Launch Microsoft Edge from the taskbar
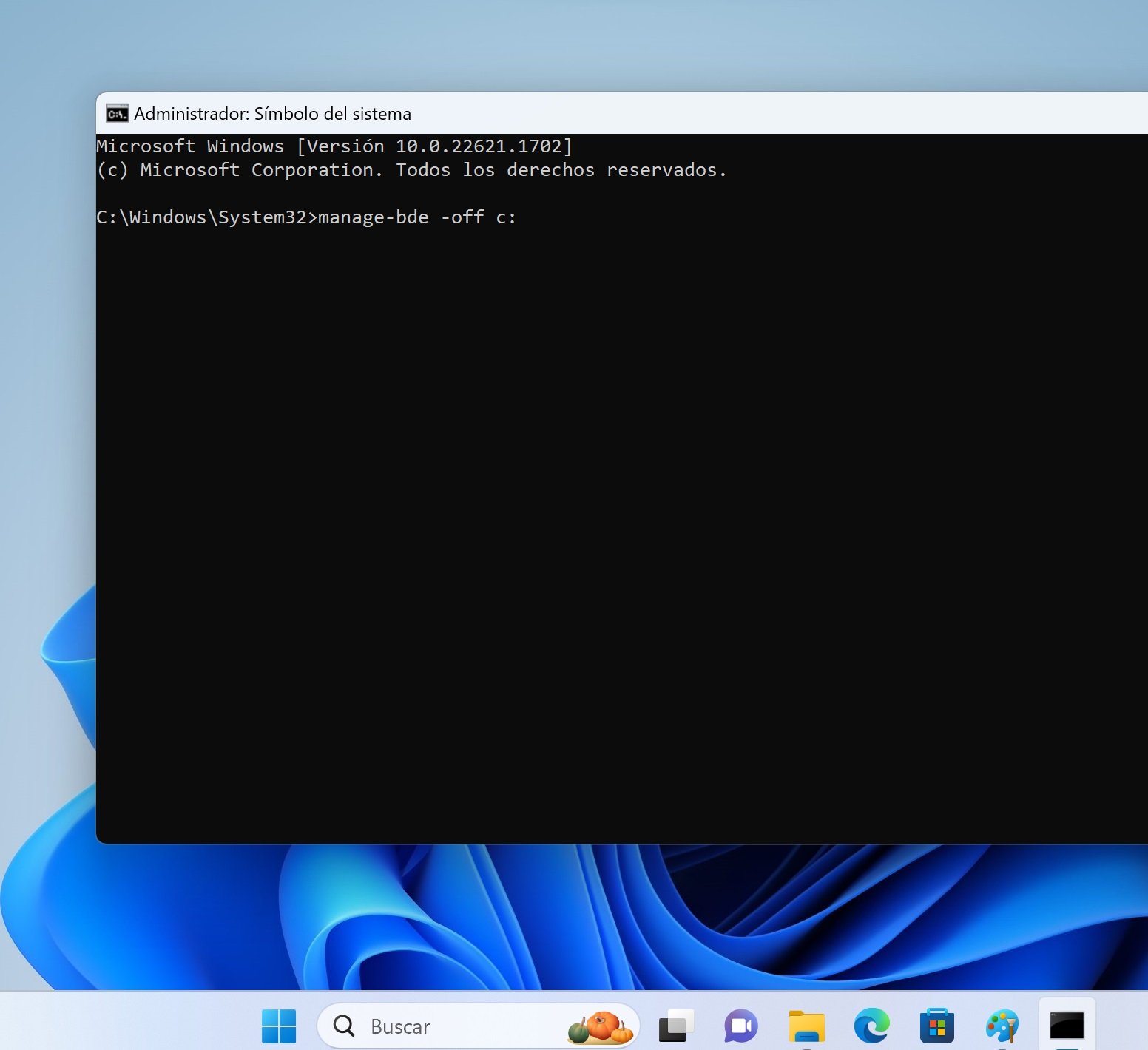The image size is (1148, 1050). tap(871, 1026)
